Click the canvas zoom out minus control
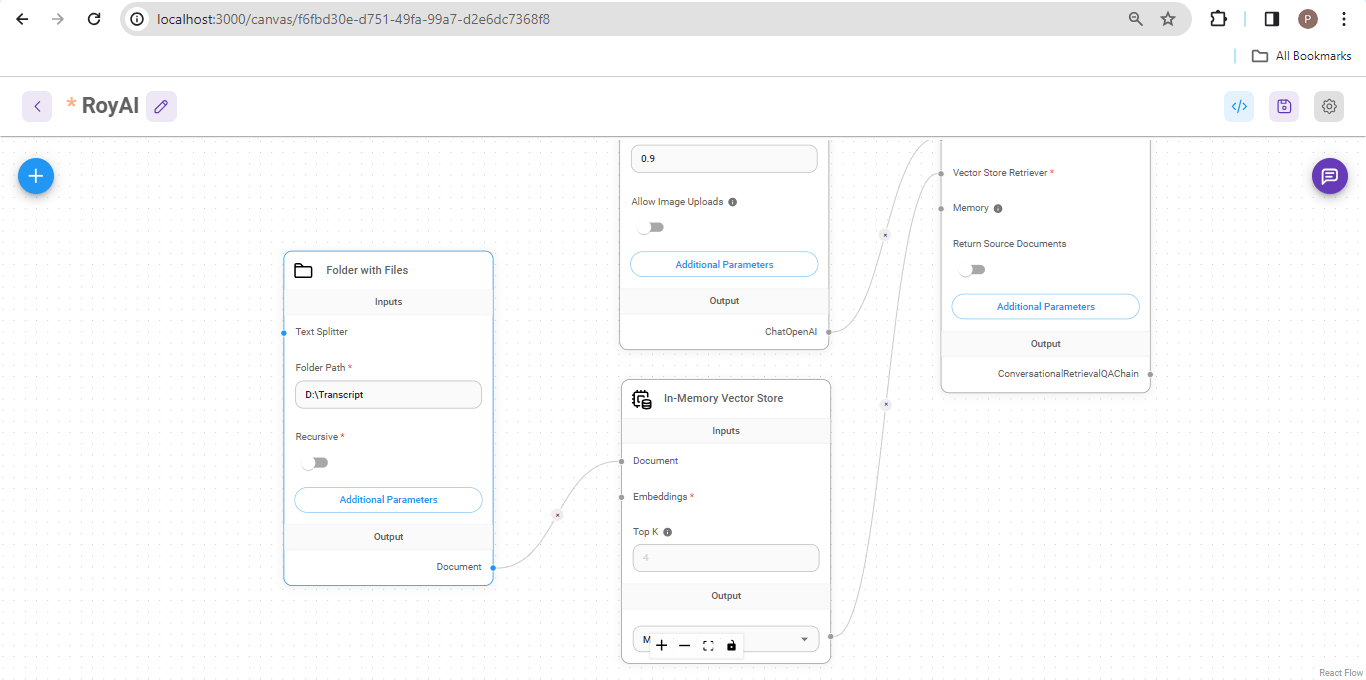1366x680 pixels. click(684, 646)
